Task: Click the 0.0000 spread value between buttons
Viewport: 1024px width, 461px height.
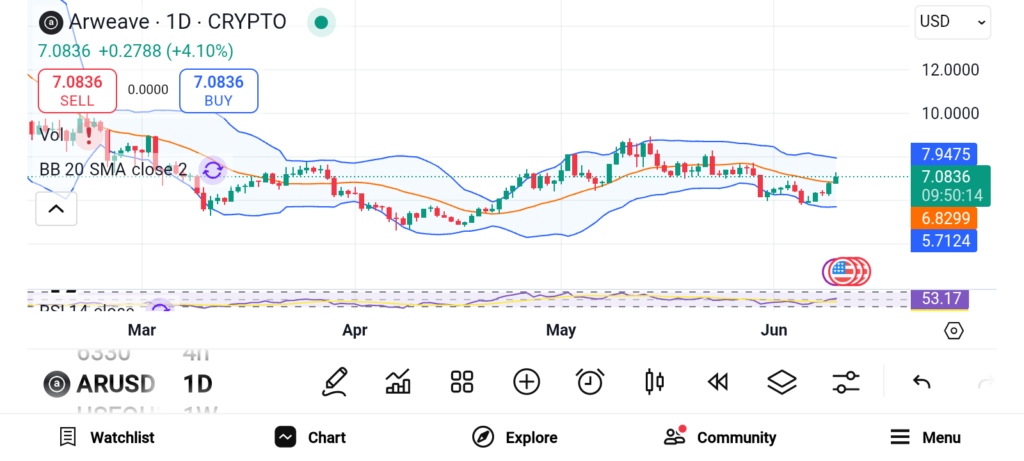Action: (x=148, y=90)
